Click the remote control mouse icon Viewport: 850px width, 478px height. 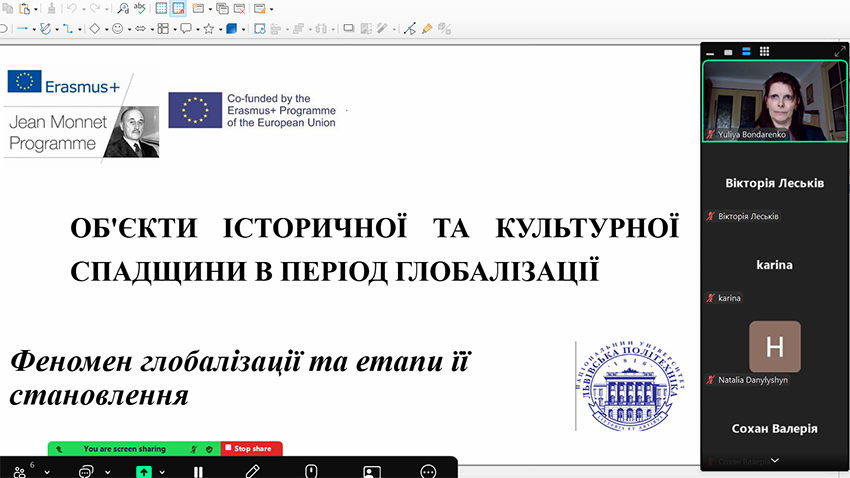point(311,470)
